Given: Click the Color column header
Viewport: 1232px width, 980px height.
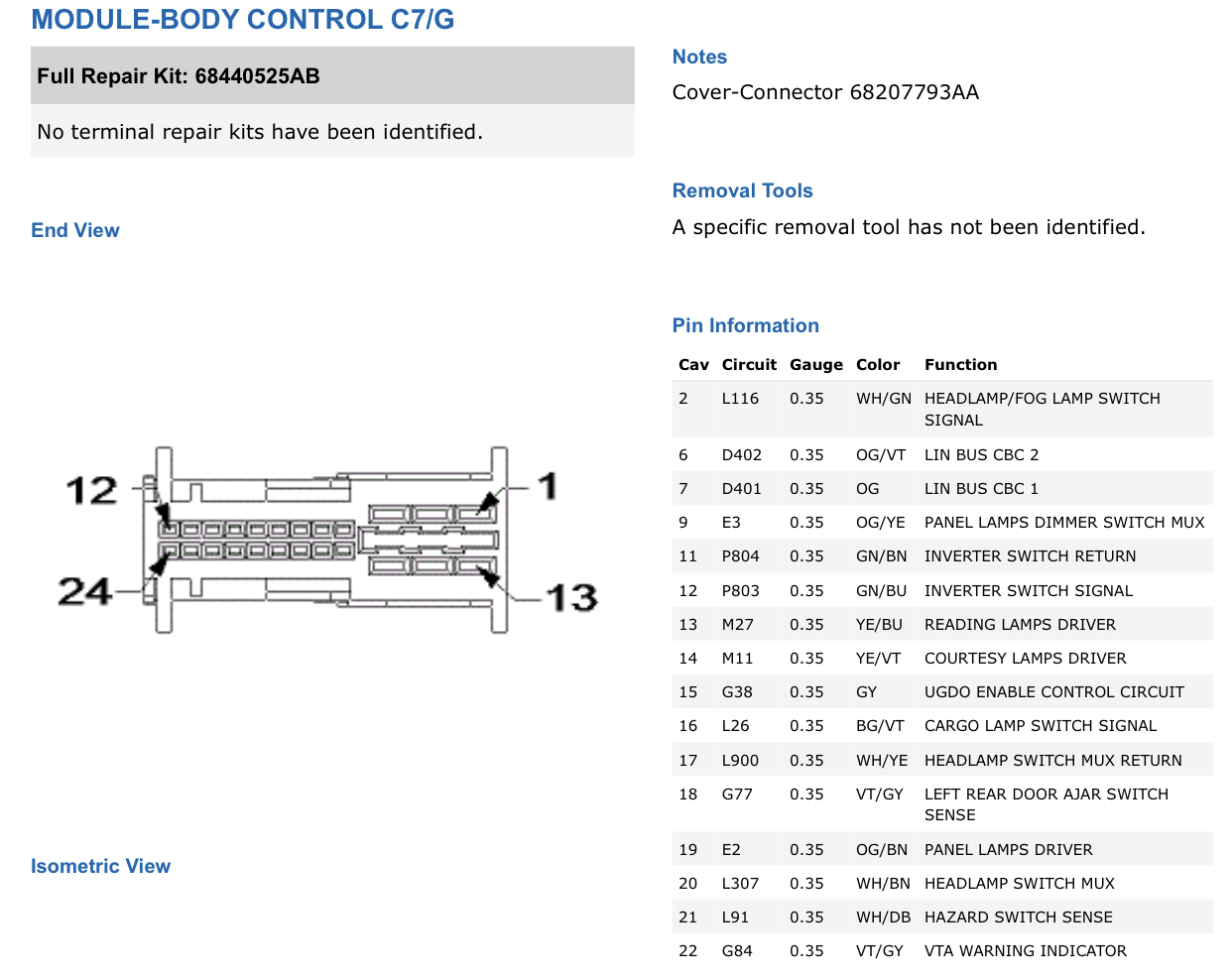Looking at the screenshot, I should click(x=878, y=365).
